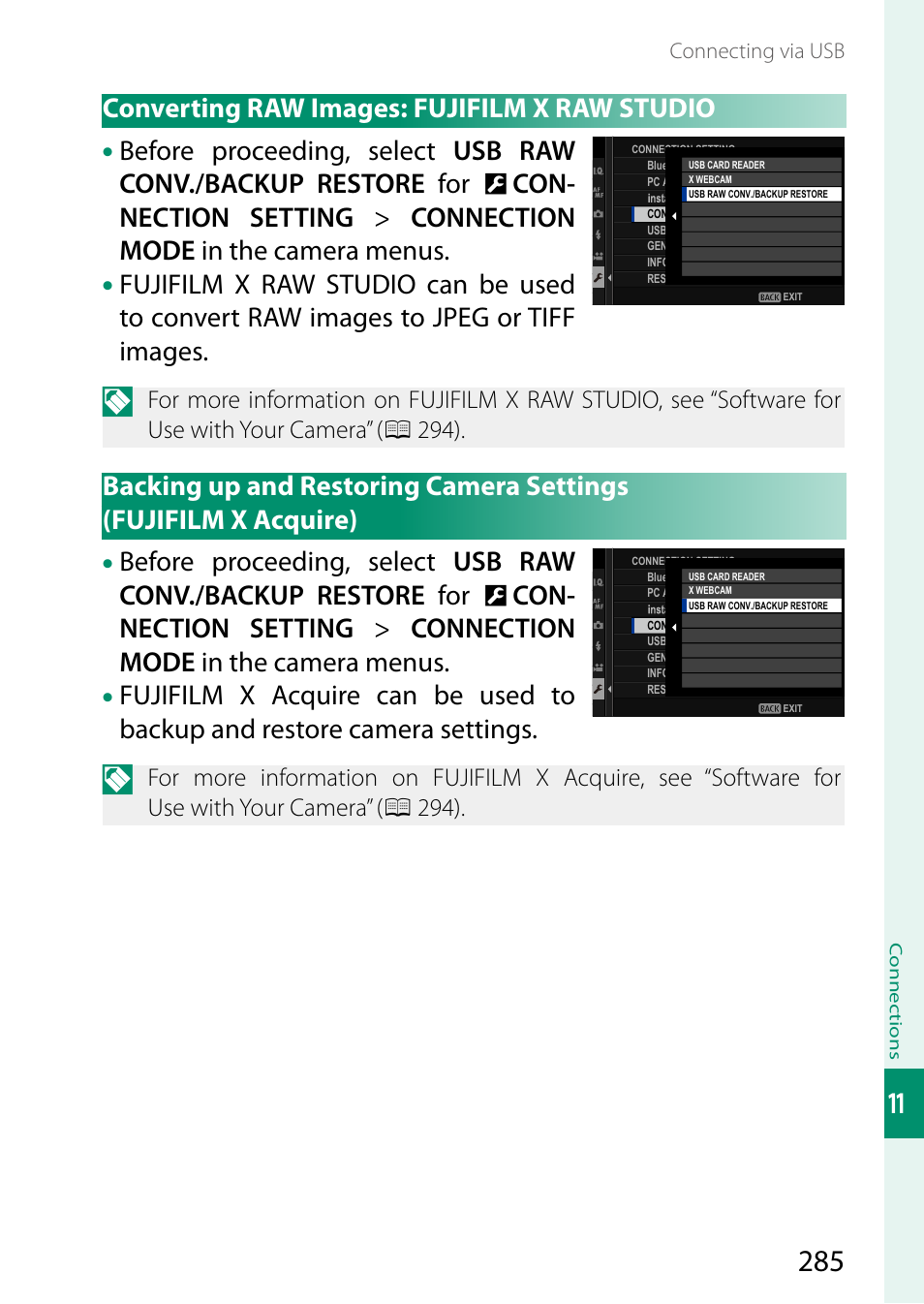This screenshot has width=924, height=1304.
Task: Select movie menu icon in X RAW STUDIO screenshot
Action: click(x=599, y=256)
